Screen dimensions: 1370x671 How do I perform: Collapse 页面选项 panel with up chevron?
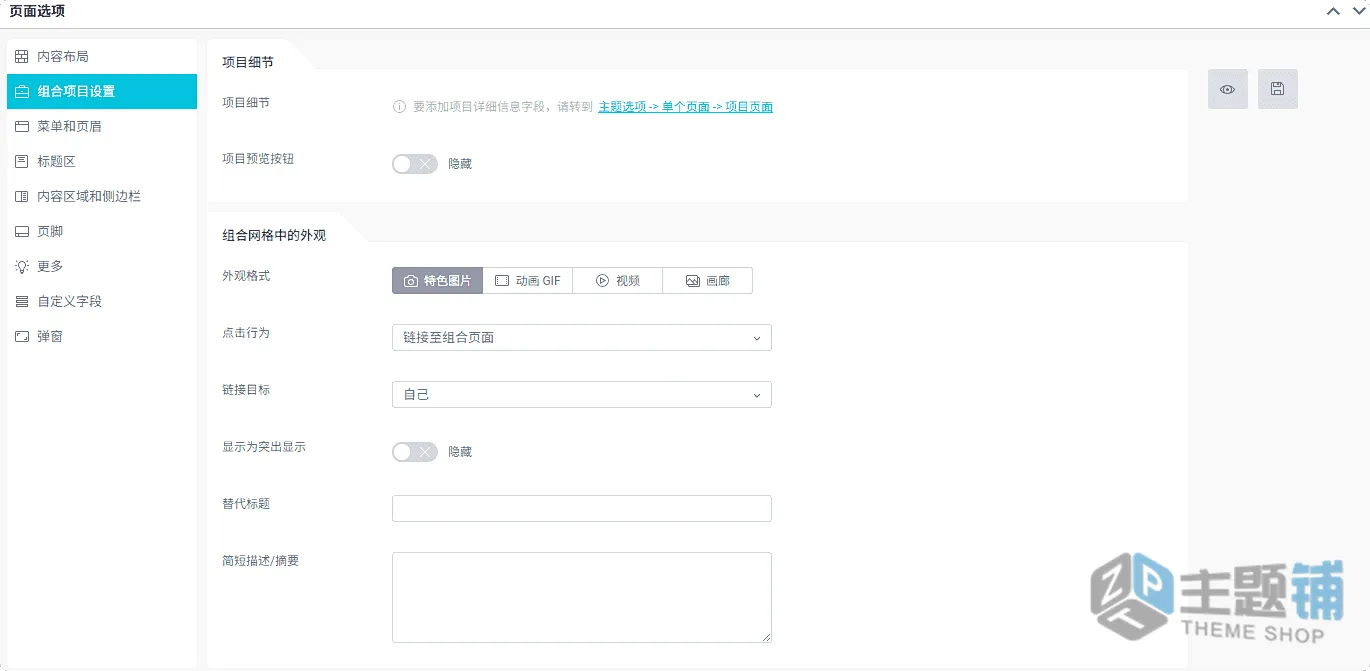click(x=1333, y=11)
